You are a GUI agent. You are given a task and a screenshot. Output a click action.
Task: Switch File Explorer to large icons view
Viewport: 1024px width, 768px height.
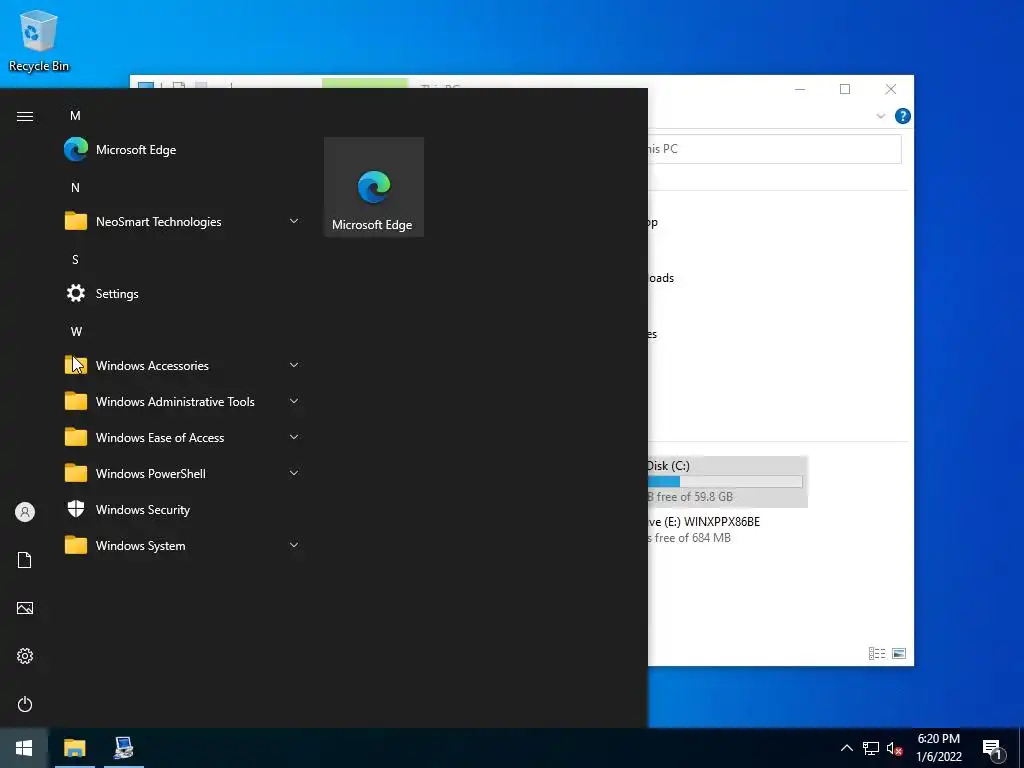tap(899, 653)
